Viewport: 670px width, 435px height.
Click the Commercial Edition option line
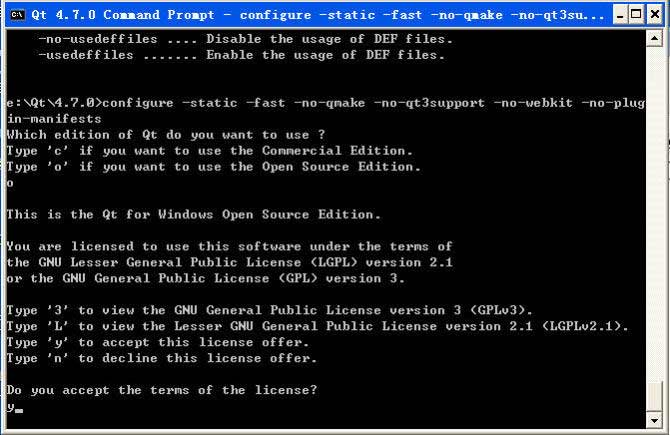[209, 151]
